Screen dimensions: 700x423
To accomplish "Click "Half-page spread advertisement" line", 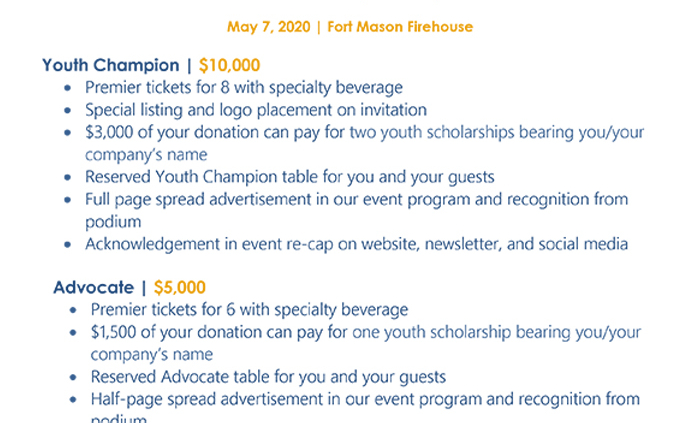I will point(365,399).
